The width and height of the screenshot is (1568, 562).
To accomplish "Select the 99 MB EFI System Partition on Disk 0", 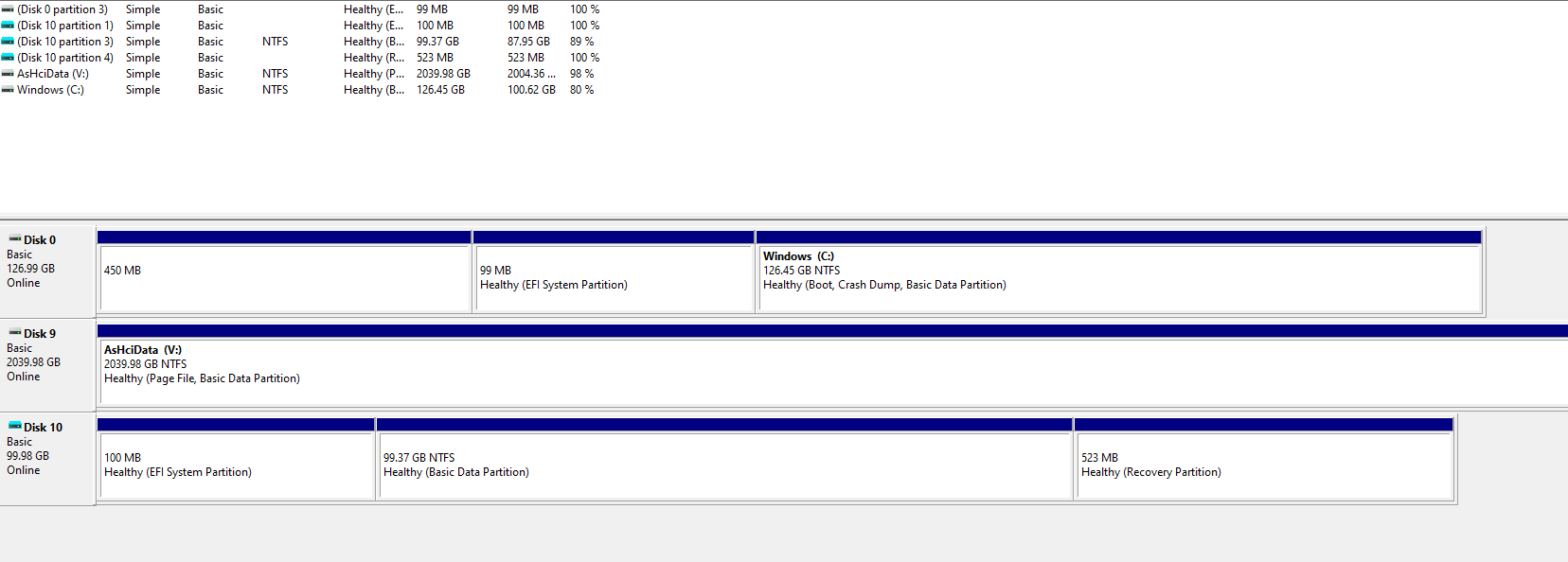I will click(x=614, y=272).
